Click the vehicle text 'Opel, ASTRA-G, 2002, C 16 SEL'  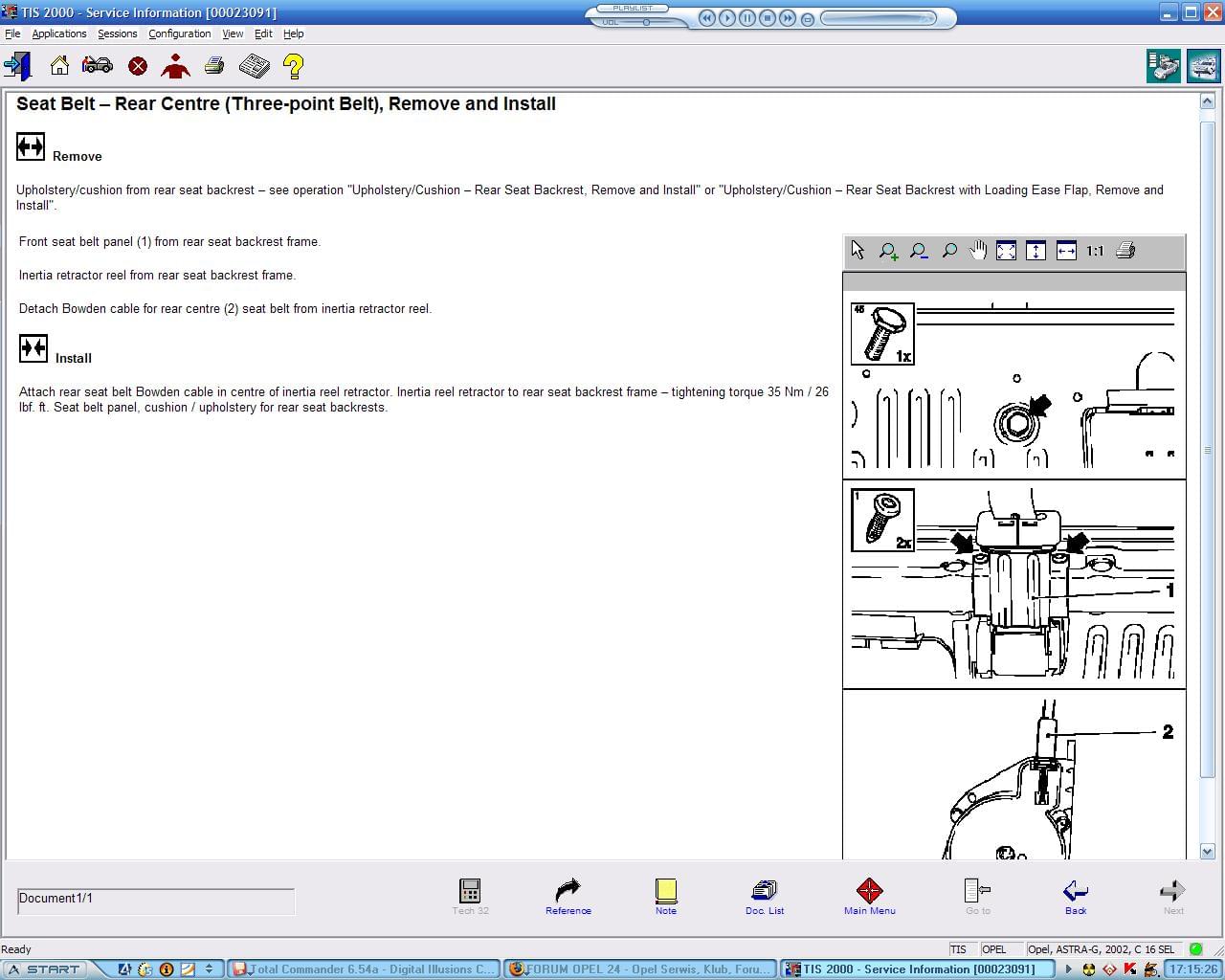1102,949
